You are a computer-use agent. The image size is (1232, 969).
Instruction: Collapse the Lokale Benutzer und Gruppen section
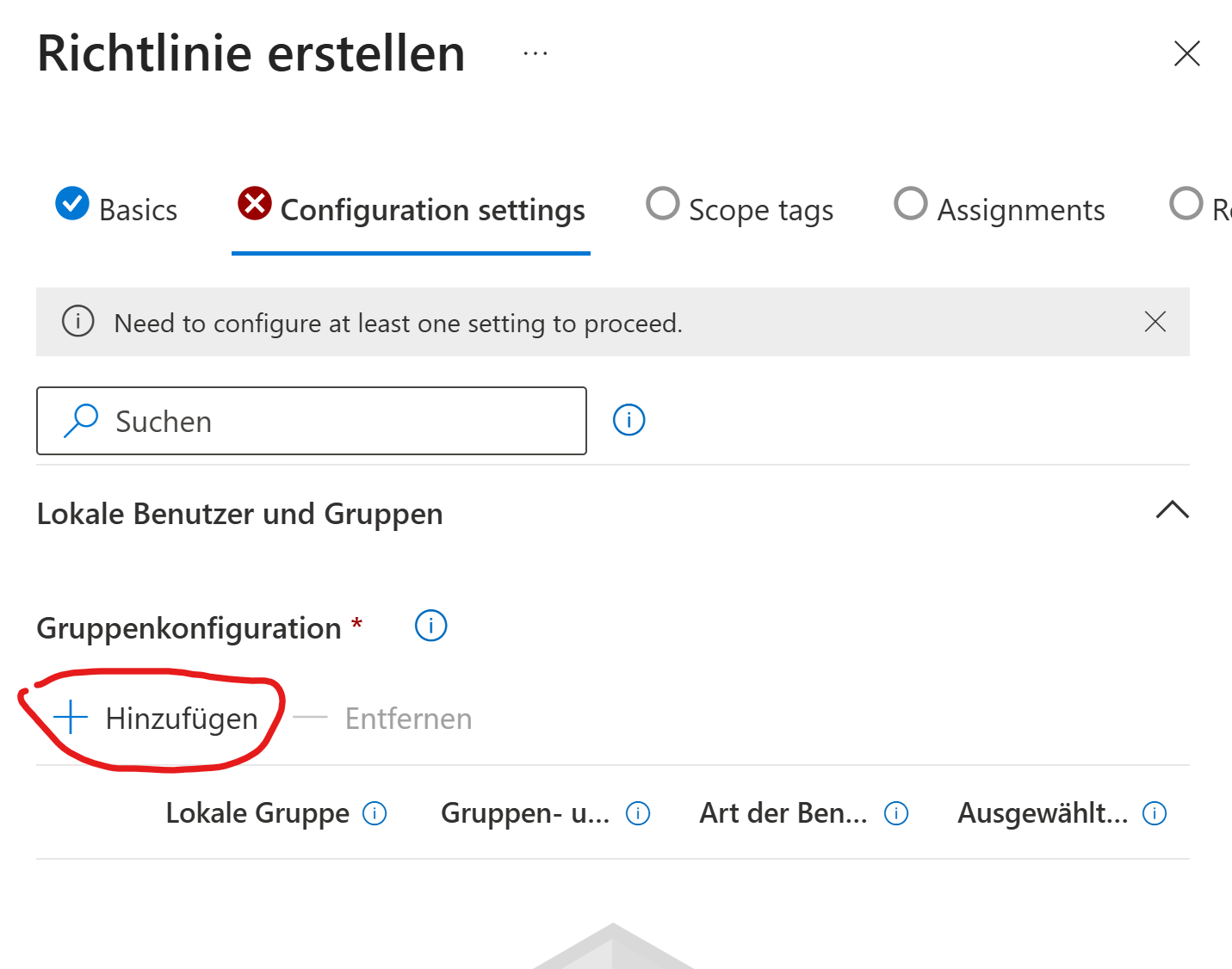coord(1172,510)
